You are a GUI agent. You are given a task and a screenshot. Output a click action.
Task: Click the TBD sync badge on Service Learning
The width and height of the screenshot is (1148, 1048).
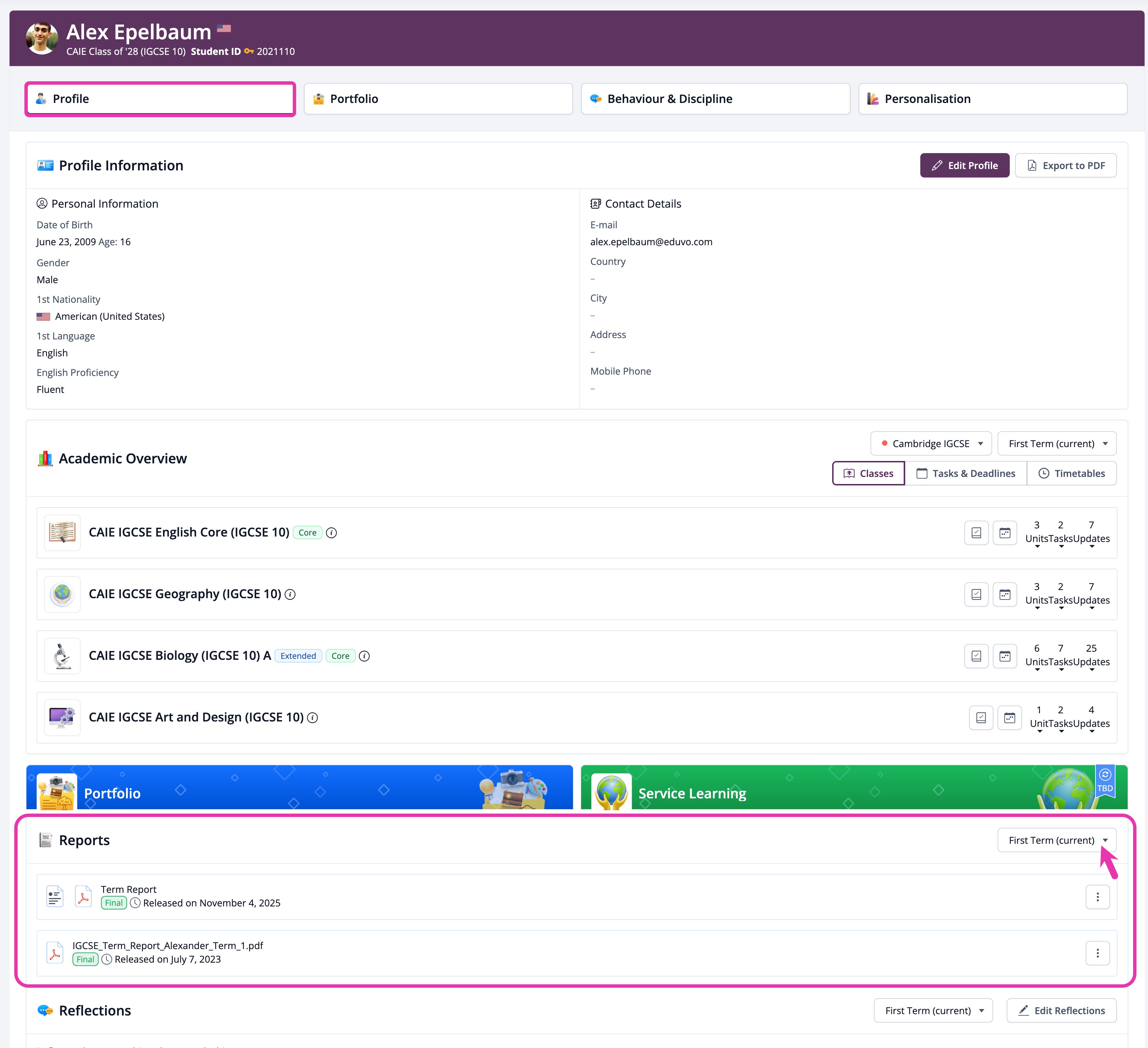click(x=1105, y=781)
